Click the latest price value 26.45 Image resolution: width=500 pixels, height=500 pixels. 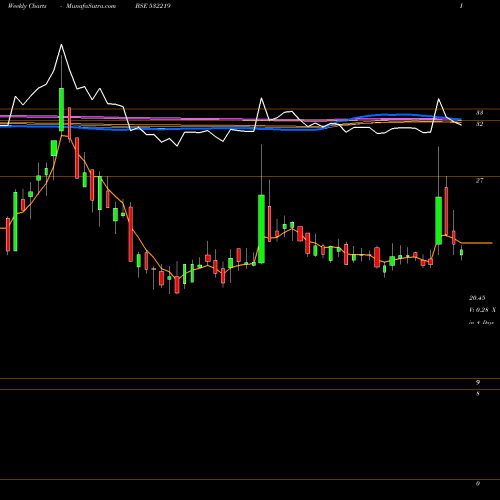[477, 298]
